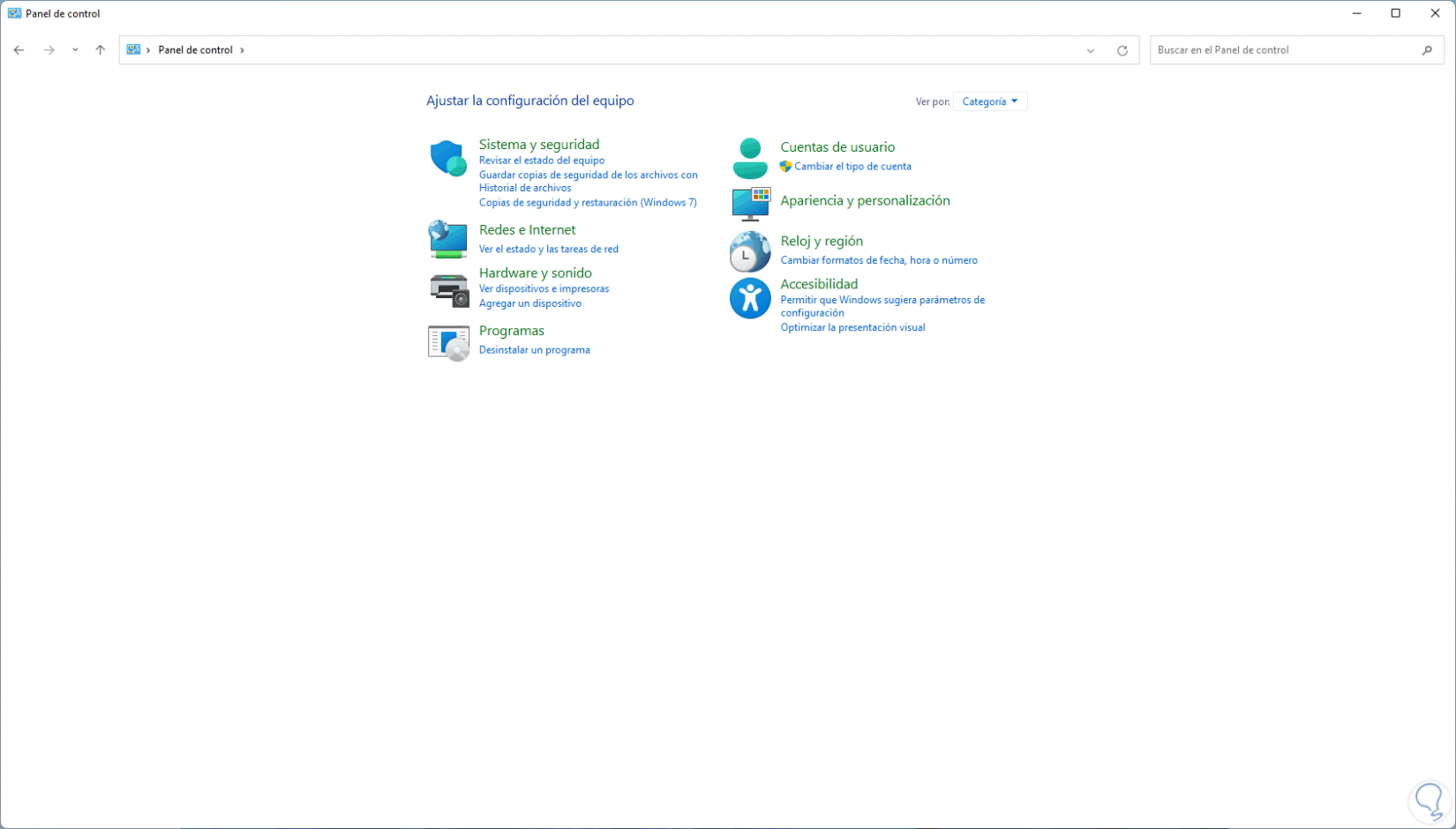Viewport: 1456px width, 829px height.
Task: Click Revisar el estado del equipo
Action: pyautogui.click(x=542, y=161)
